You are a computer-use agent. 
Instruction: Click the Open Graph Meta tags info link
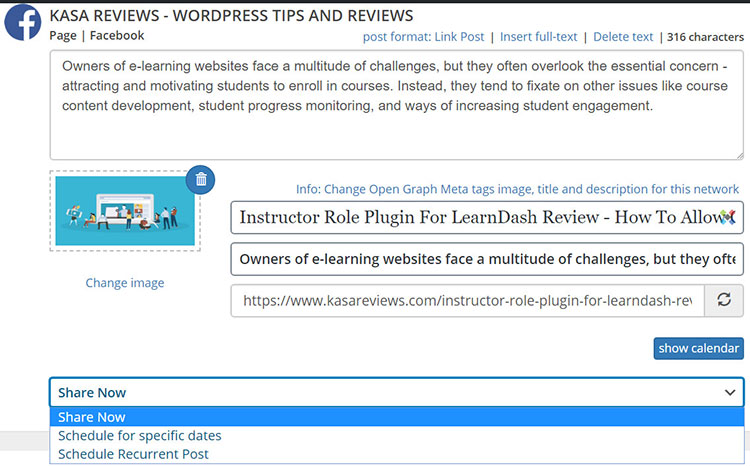pyautogui.click(x=517, y=189)
